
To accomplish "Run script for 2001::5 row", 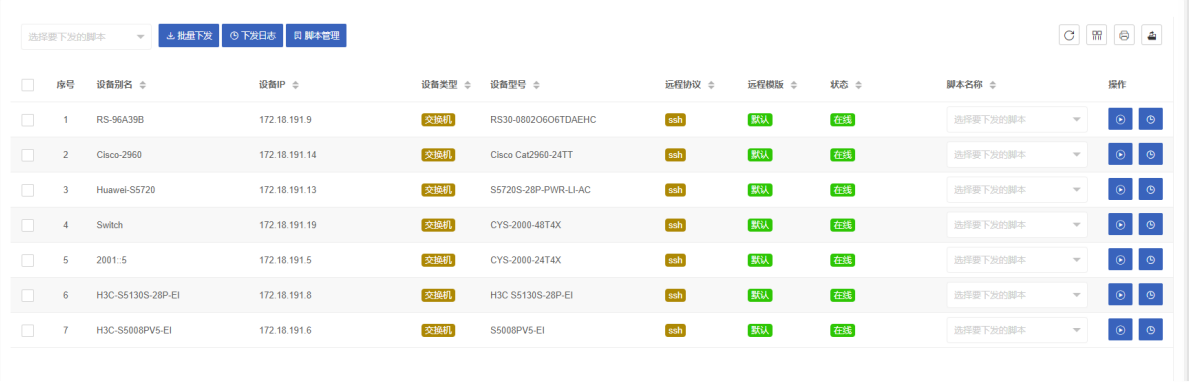I will 1120,260.
